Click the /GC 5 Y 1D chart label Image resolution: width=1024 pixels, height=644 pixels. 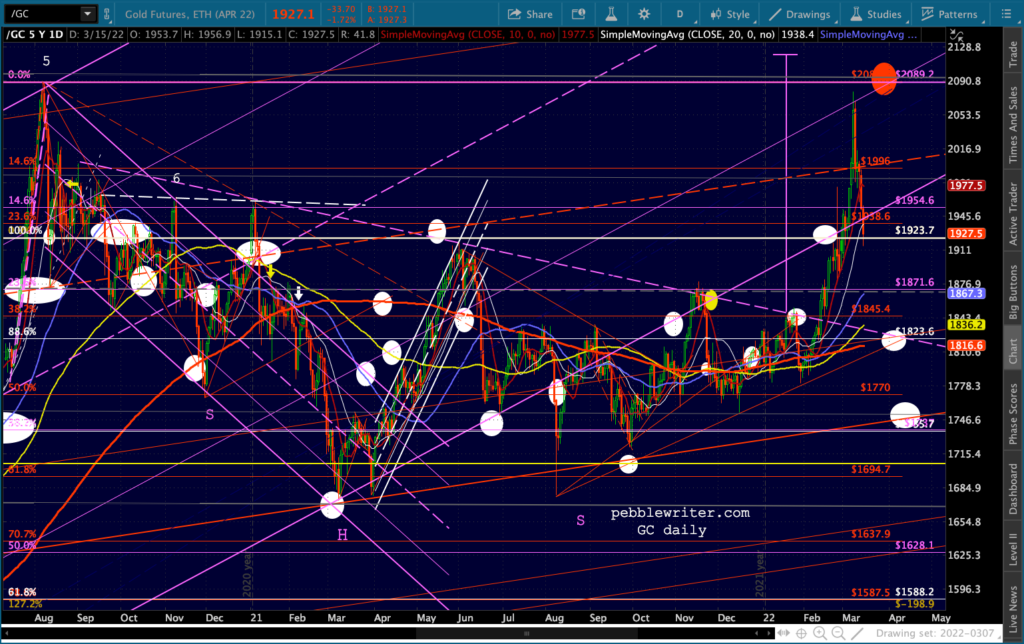(35, 35)
